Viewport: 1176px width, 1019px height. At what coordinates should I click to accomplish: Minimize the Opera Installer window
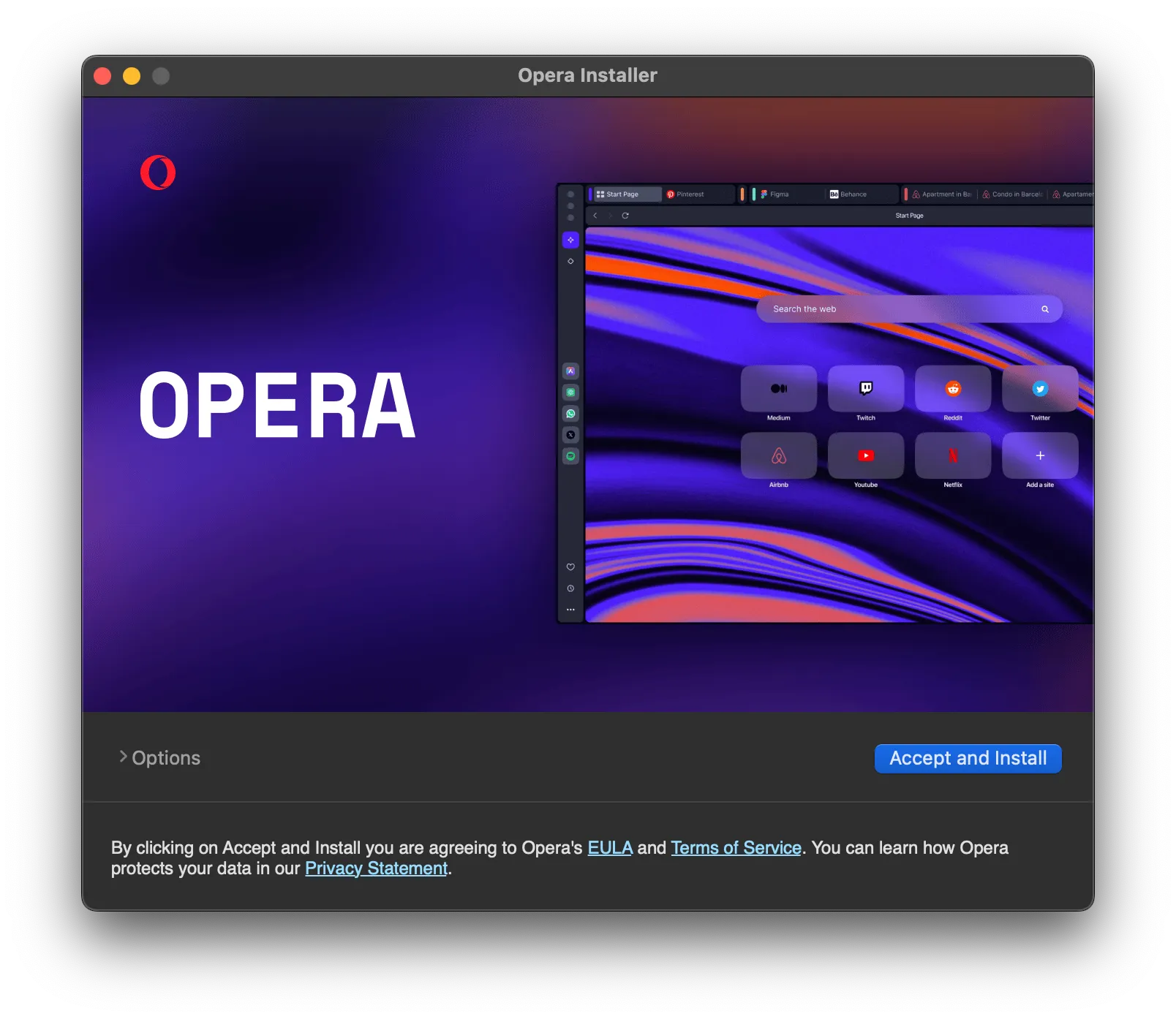[x=132, y=76]
